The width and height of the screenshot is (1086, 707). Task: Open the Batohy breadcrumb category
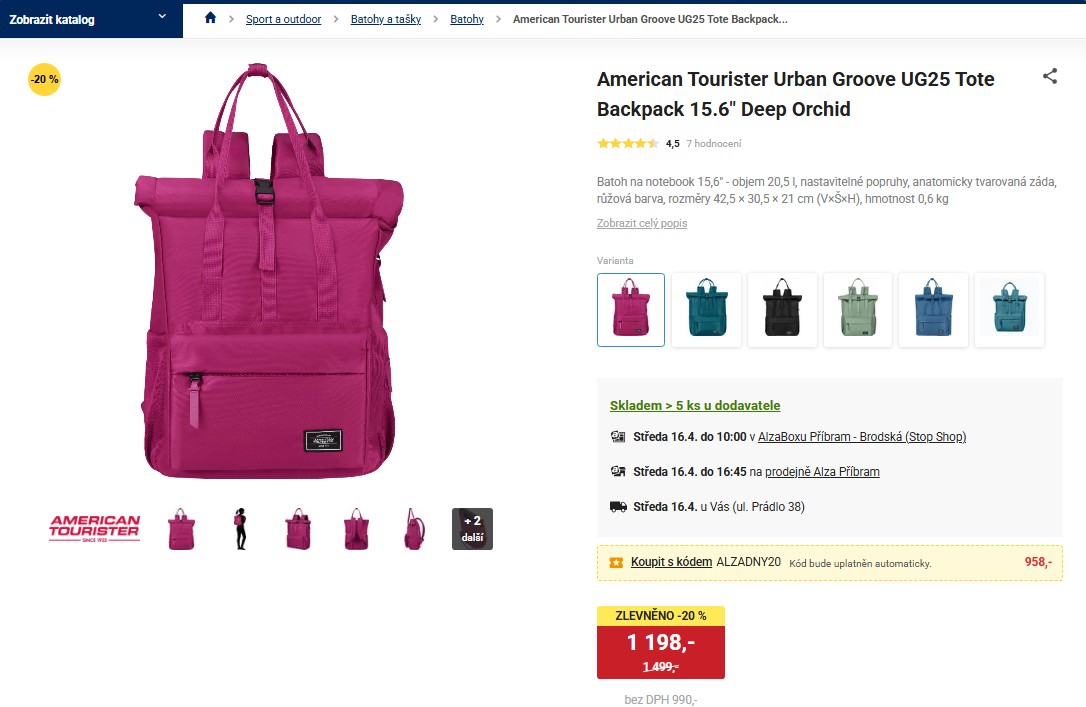(x=467, y=19)
